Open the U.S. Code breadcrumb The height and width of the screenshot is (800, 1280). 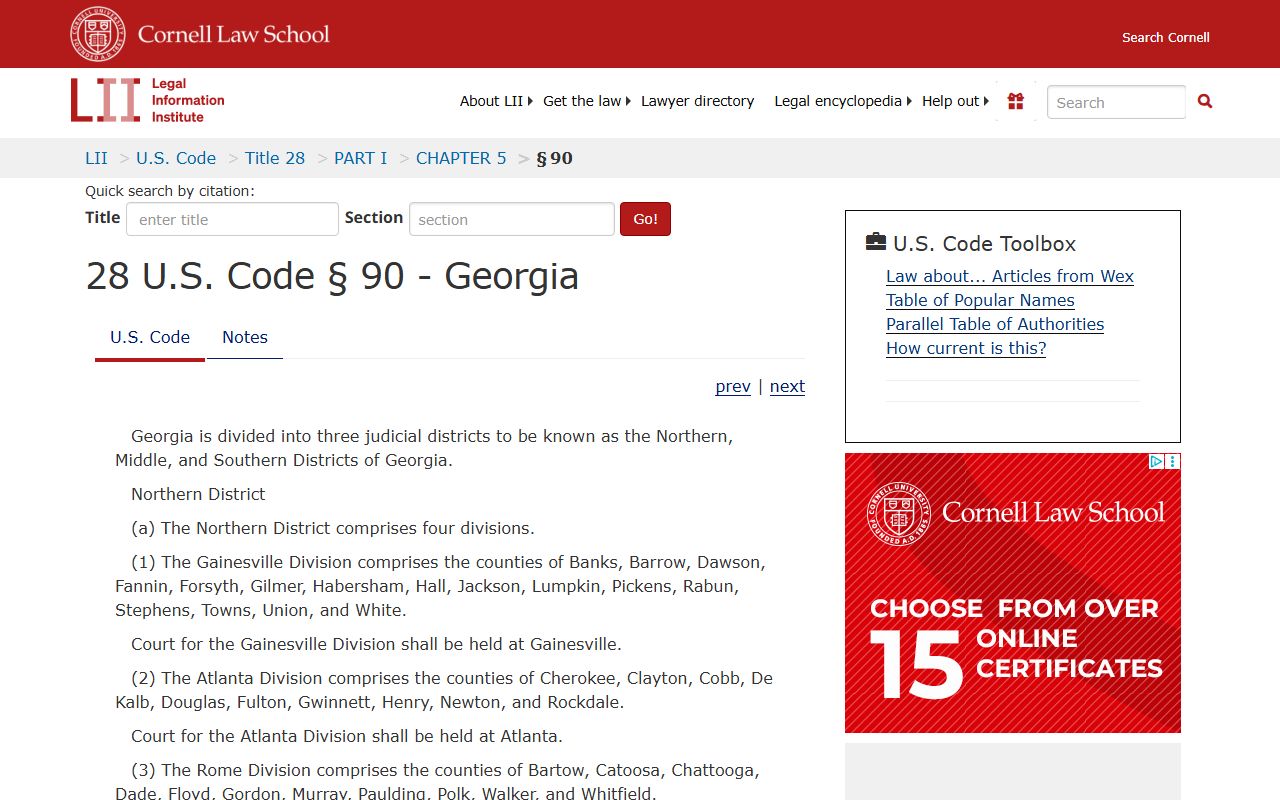click(x=176, y=158)
